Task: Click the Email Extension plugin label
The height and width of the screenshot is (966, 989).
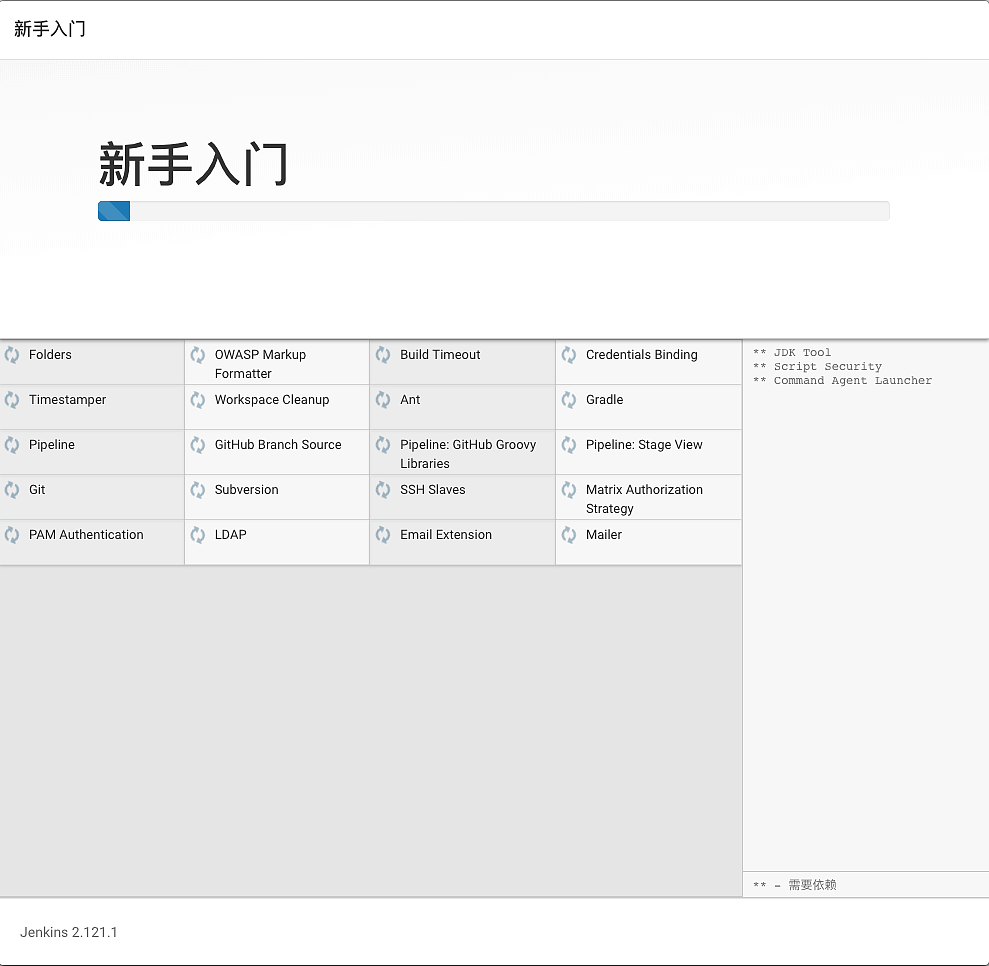Action: (x=446, y=535)
